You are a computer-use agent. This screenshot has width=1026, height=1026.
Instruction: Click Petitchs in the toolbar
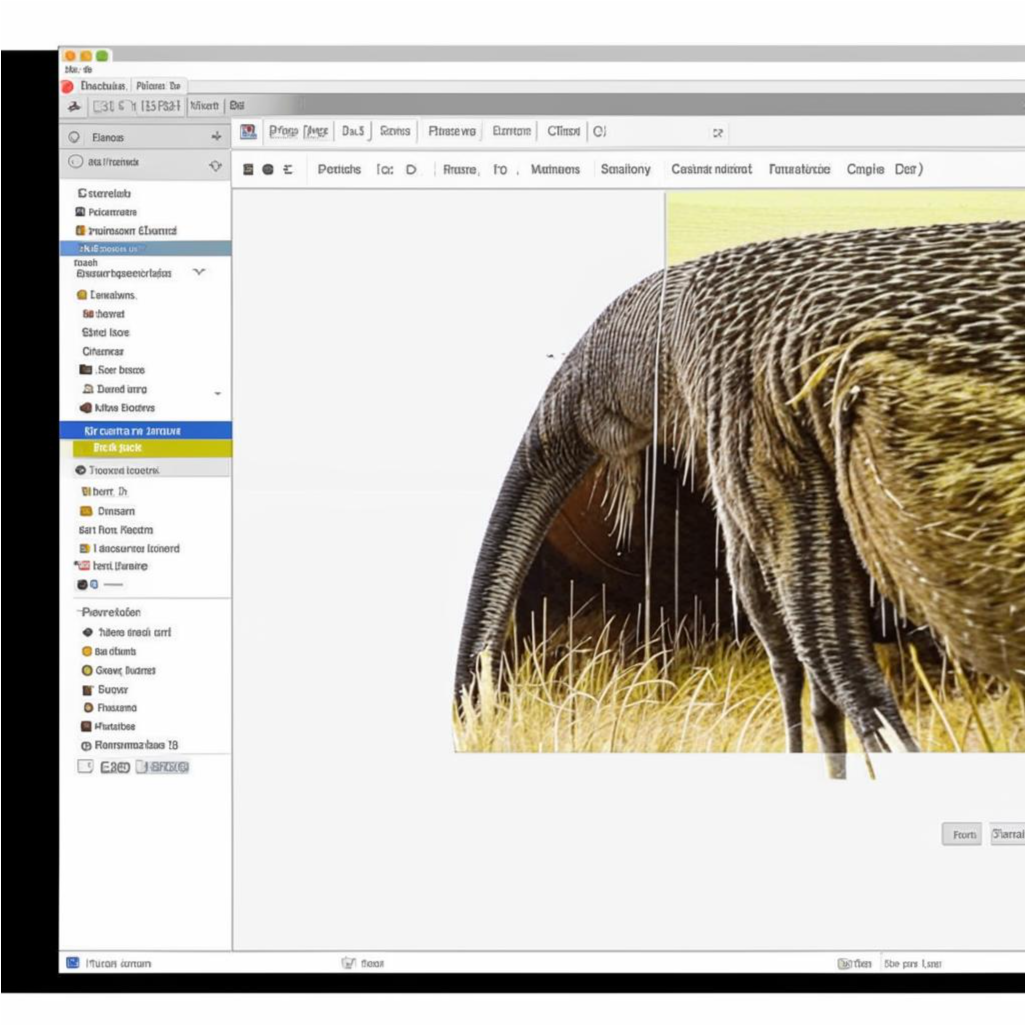(339, 169)
